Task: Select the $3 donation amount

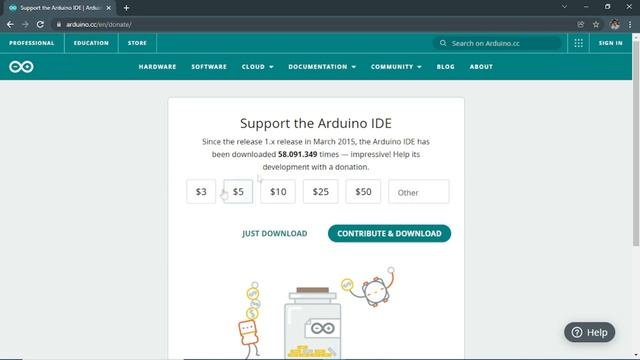Action: (201, 191)
